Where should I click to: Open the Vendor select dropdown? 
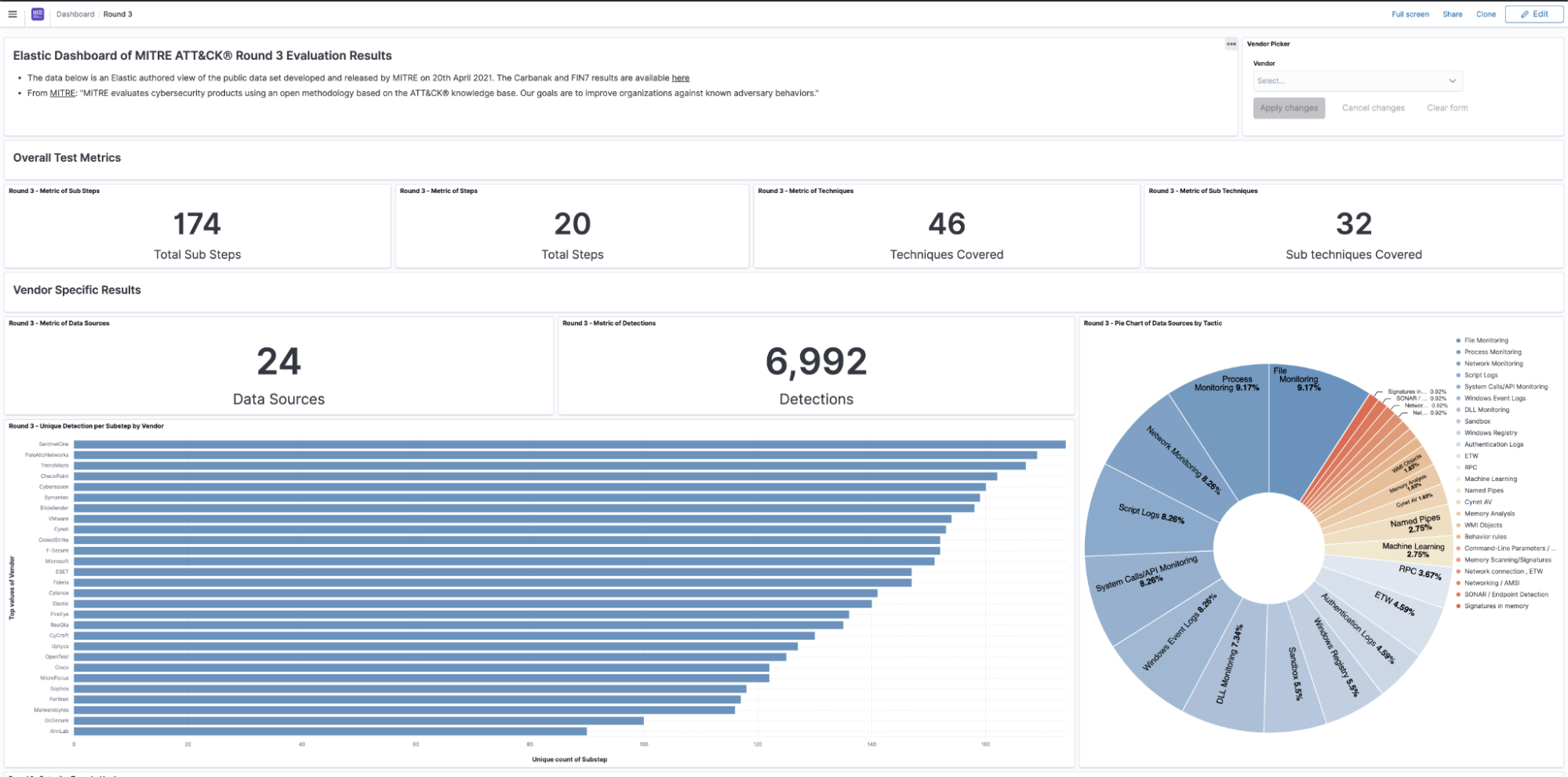point(1357,81)
